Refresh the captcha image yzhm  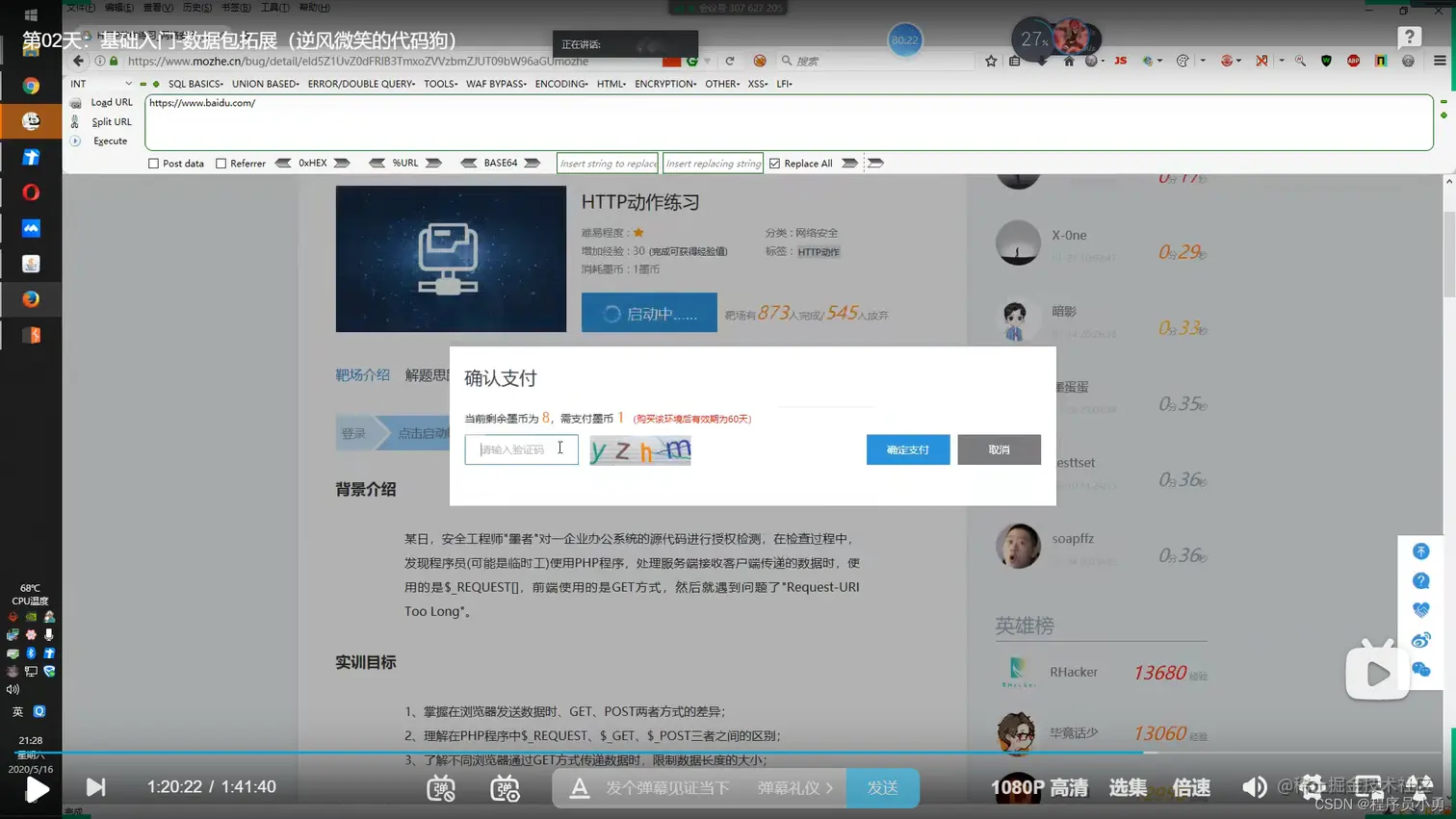(x=640, y=449)
